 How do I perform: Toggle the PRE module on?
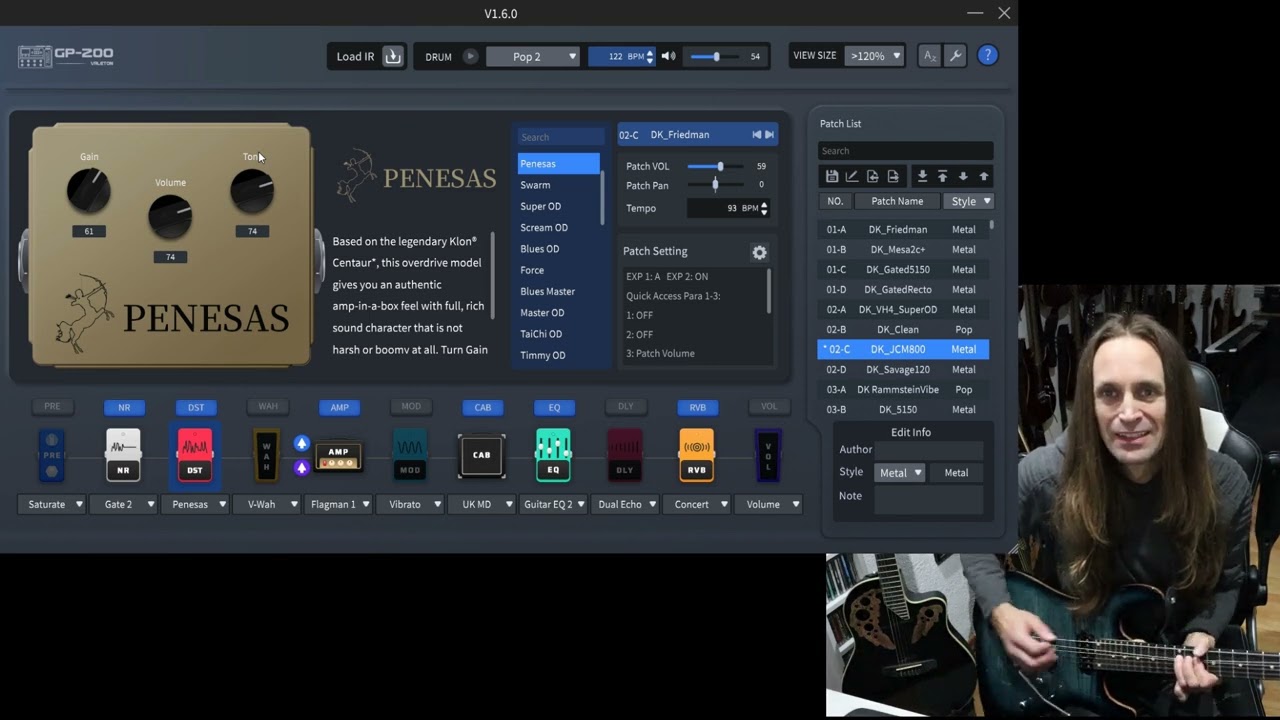52,406
